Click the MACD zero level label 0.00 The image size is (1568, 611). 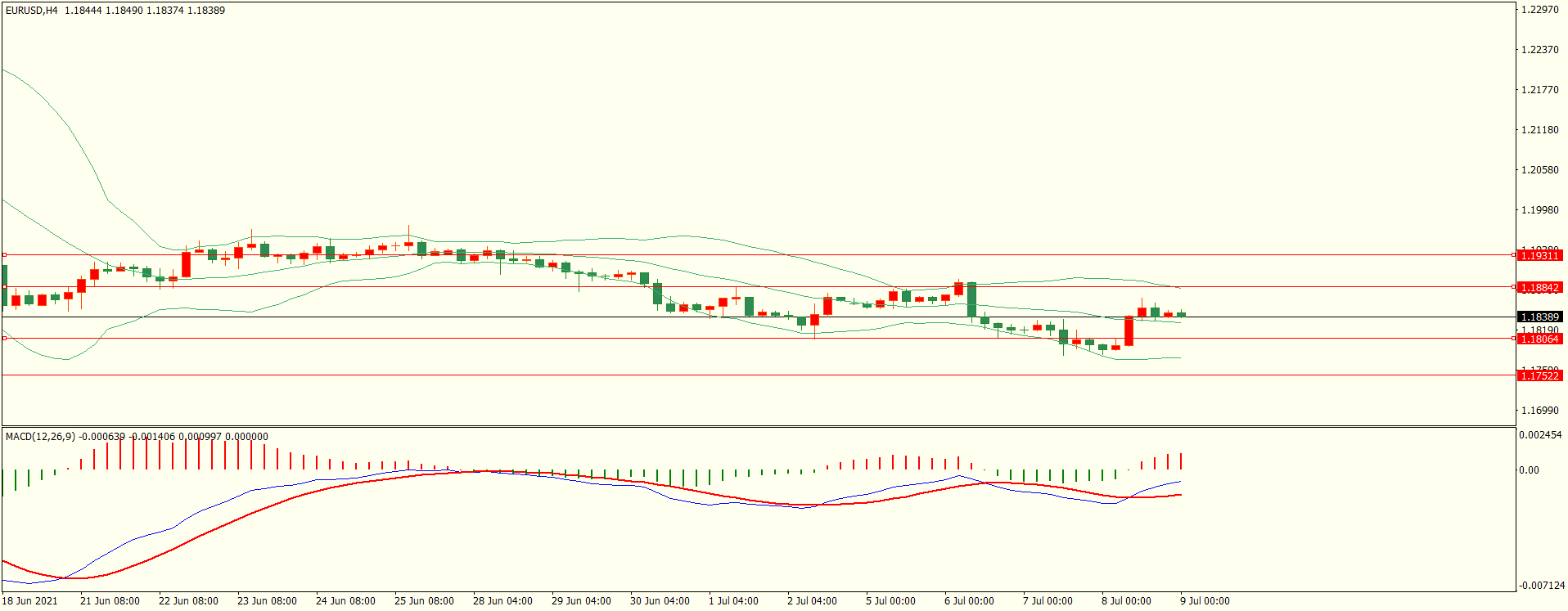pos(1529,470)
